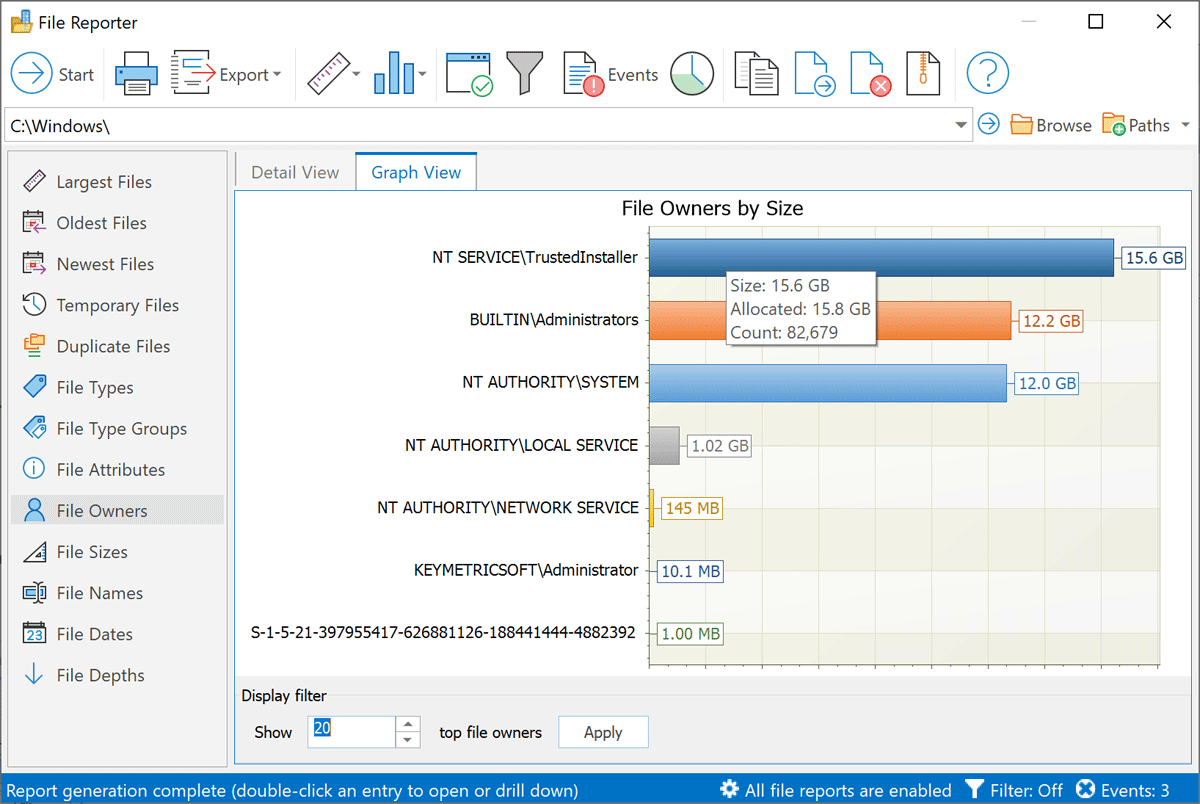This screenshot has width=1200, height=804.
Task: Select File Owners in the sidebar
Action: coord(117,510)
